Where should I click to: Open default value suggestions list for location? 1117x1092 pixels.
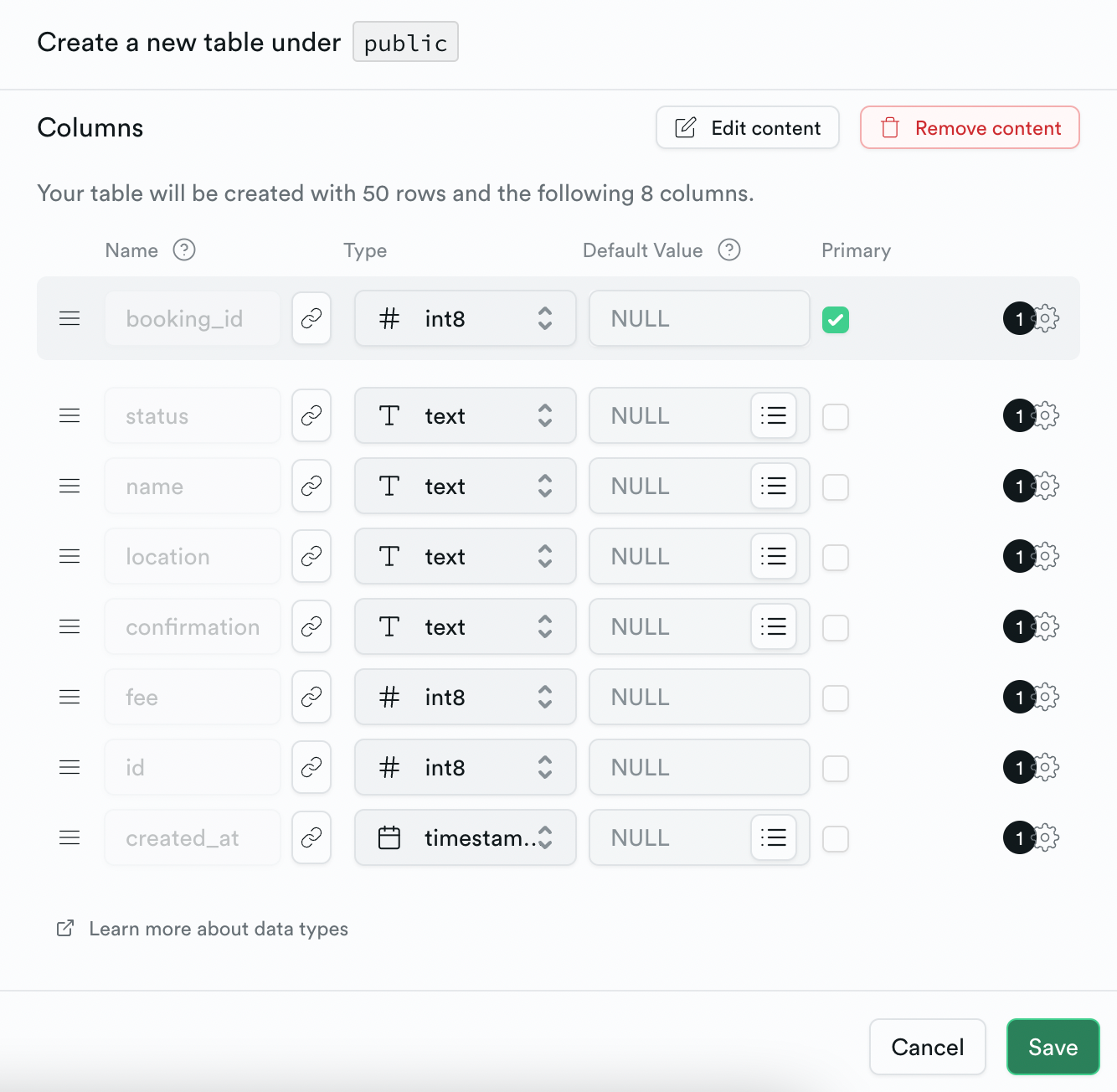[x=773, y=556]
